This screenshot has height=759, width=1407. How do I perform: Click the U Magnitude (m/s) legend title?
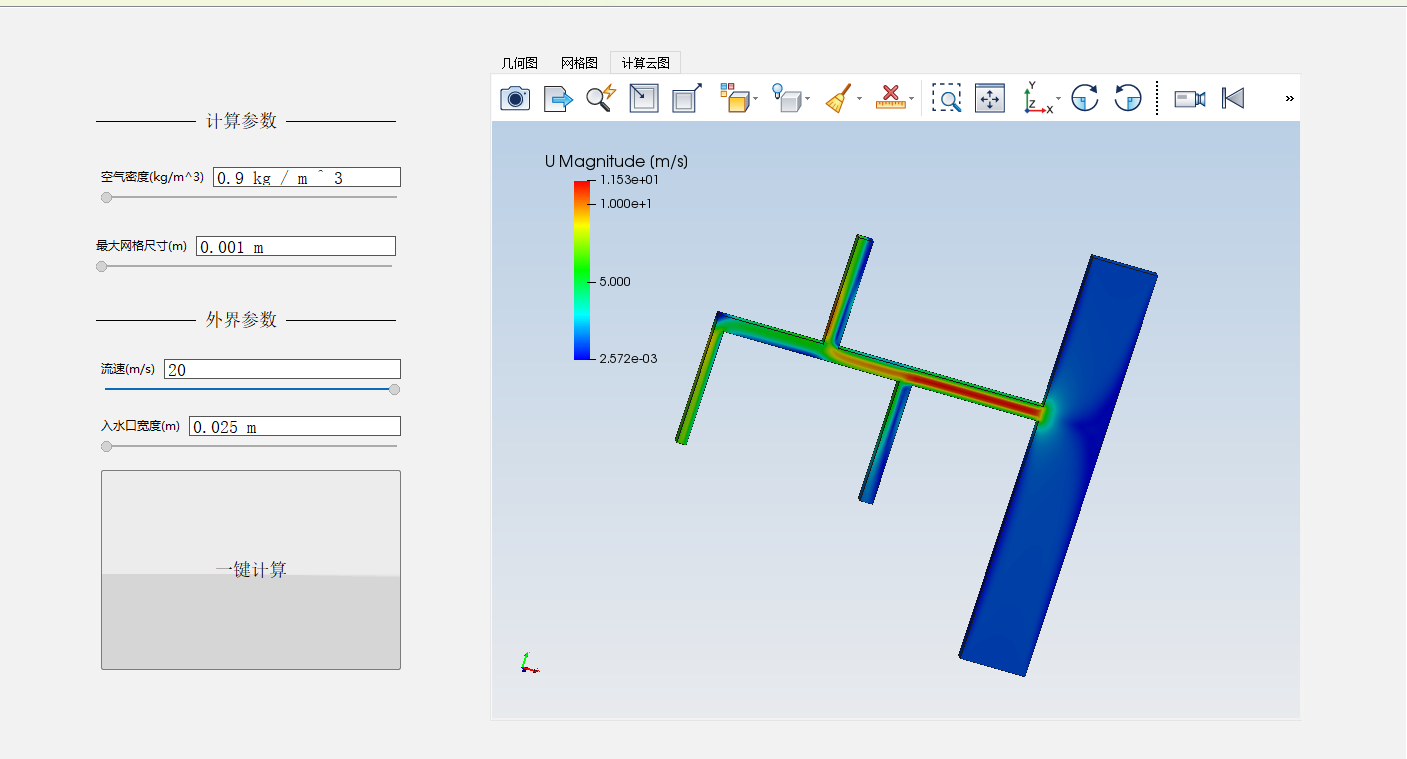point(616,161)
